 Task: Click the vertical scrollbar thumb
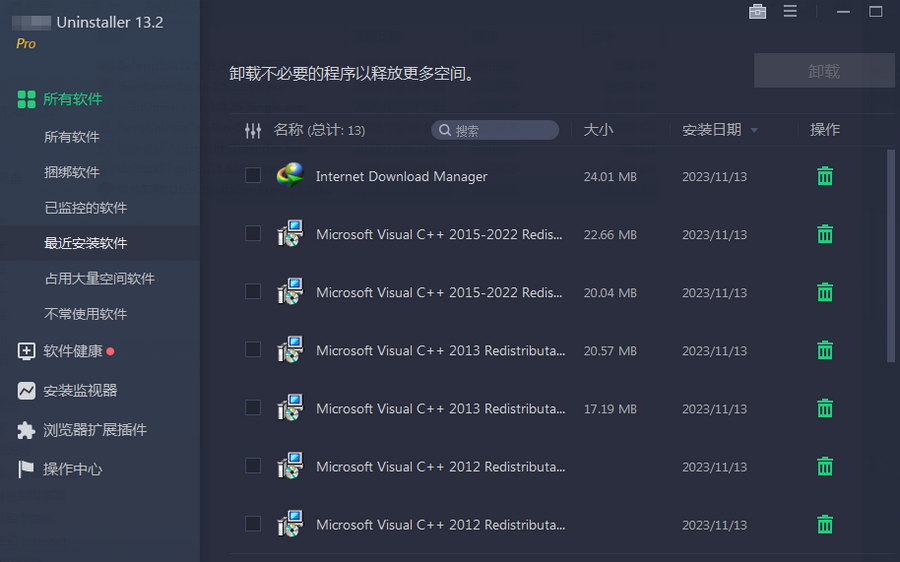pos(891,256)
